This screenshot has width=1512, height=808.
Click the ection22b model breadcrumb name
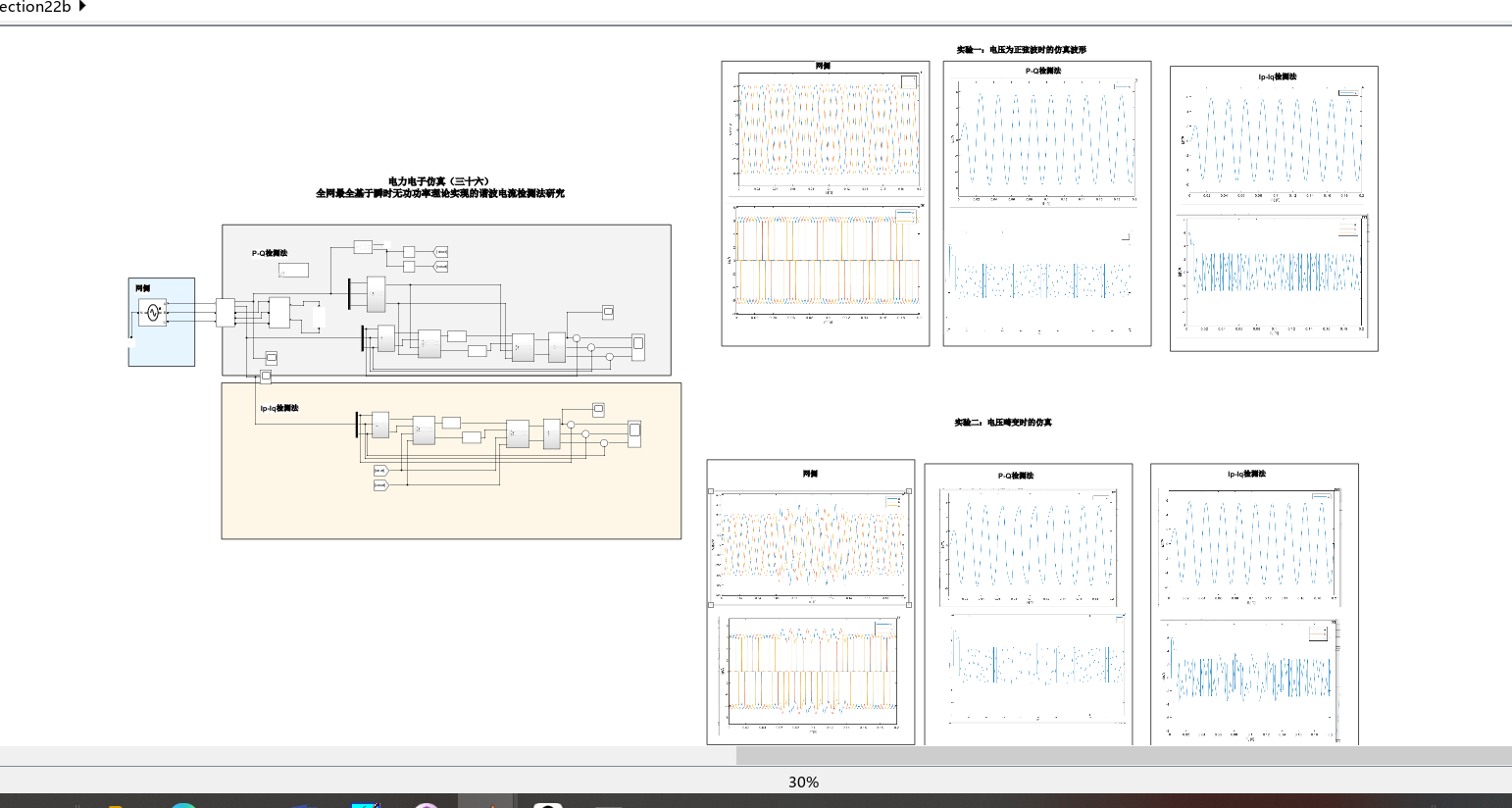click(35, 7)
